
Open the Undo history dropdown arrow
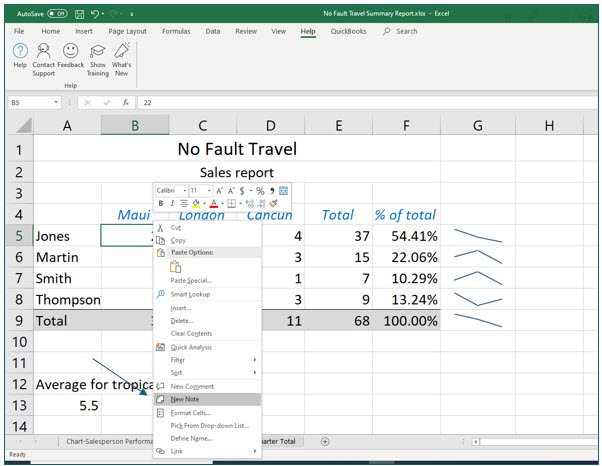(103, 14)
